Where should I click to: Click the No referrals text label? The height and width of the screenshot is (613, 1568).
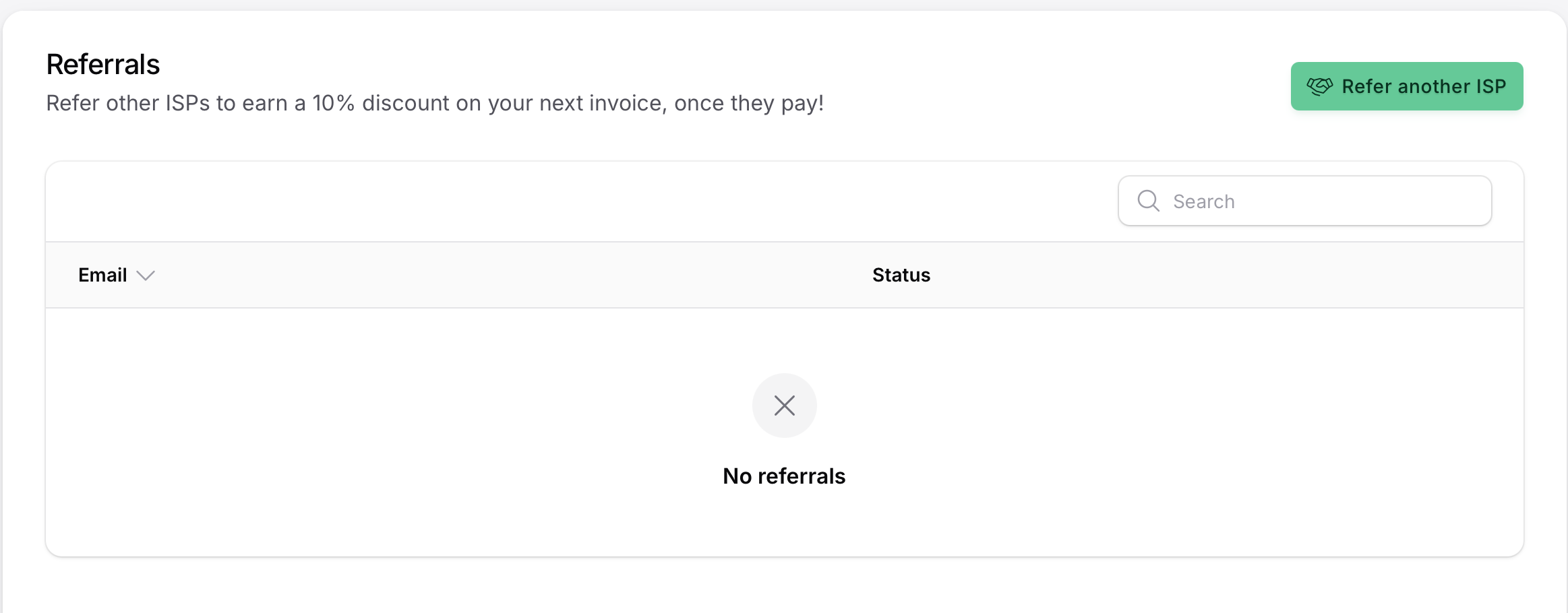pos(784,476)
